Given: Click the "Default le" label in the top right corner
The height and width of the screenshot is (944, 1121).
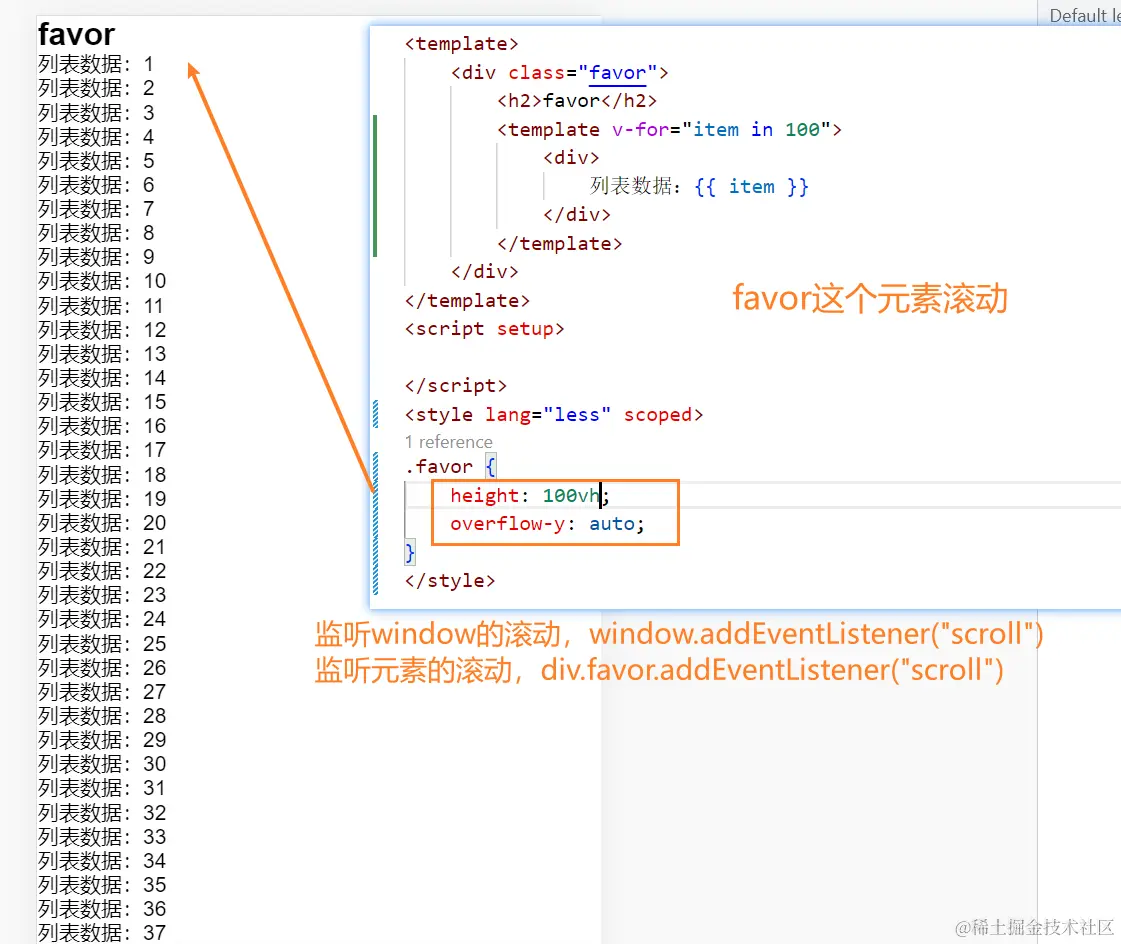Looking at the screenshot, I should point(1085,16).
